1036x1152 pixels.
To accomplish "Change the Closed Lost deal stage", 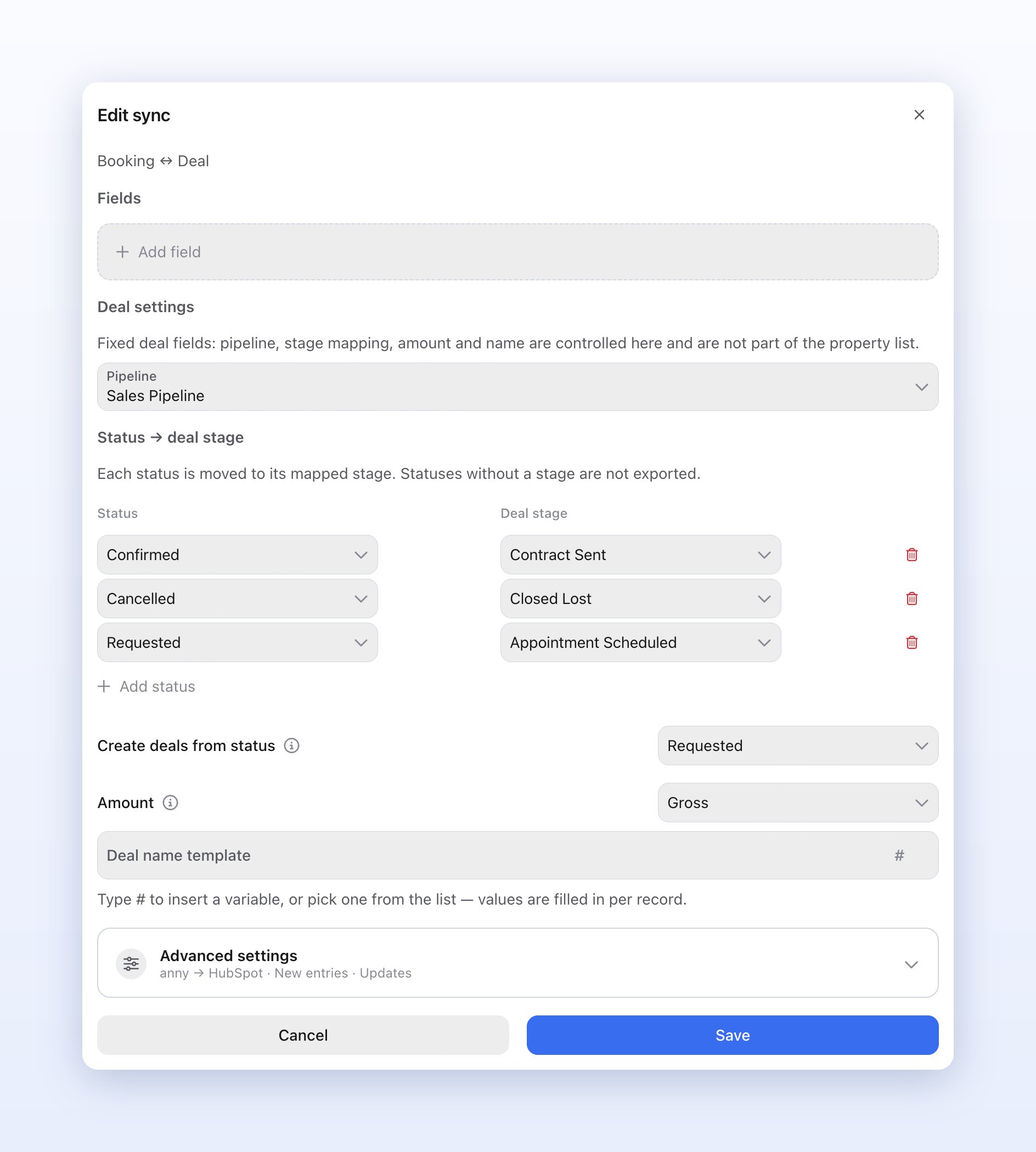I will click(640, 598).
